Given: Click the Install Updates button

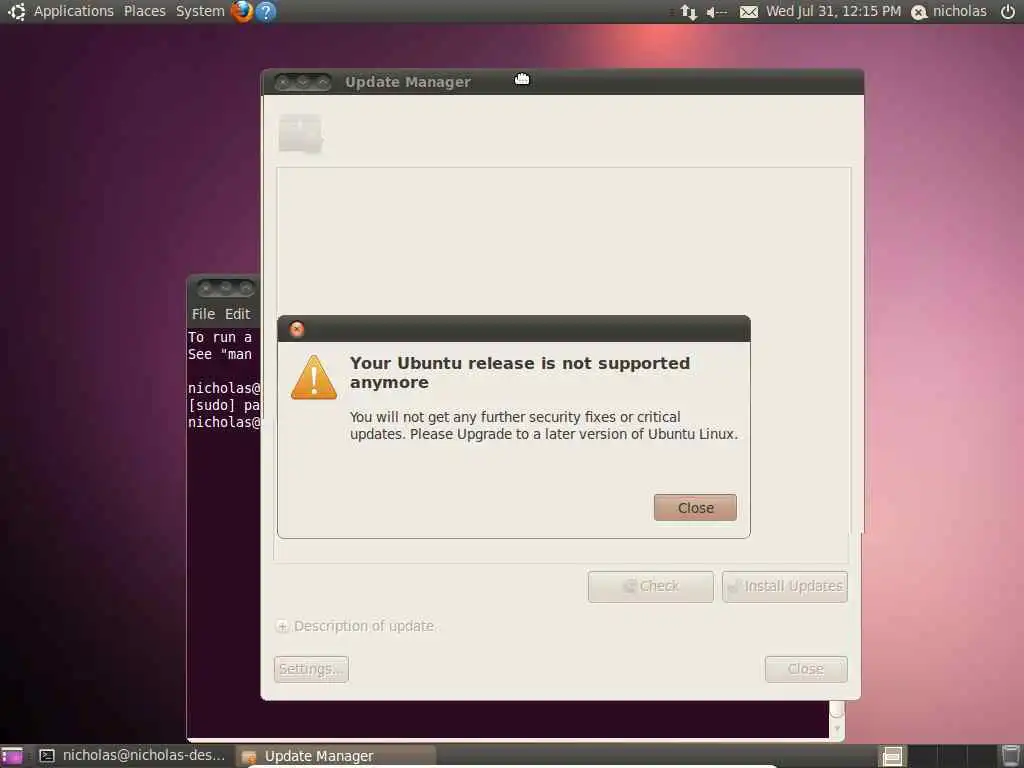Looking at the screenshot, I should [785, 586].
